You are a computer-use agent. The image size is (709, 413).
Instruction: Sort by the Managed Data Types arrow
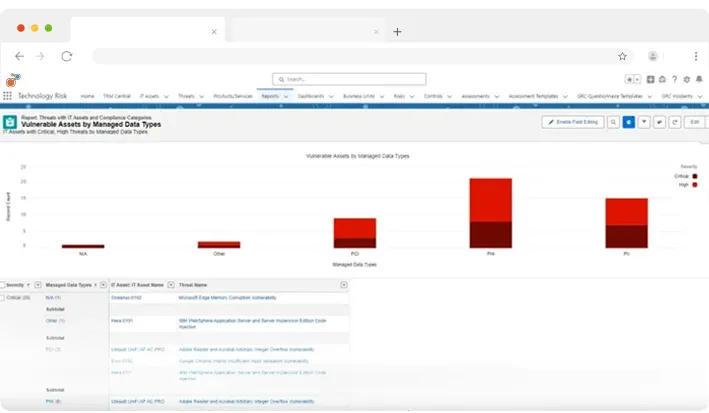[95, 285]
